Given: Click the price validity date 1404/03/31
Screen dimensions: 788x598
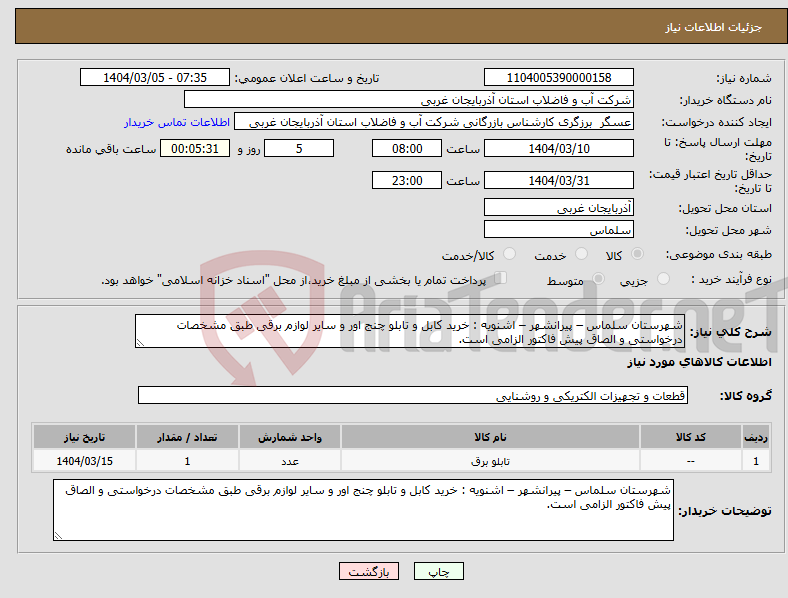Looking at the screenshot, I should 558,180.
